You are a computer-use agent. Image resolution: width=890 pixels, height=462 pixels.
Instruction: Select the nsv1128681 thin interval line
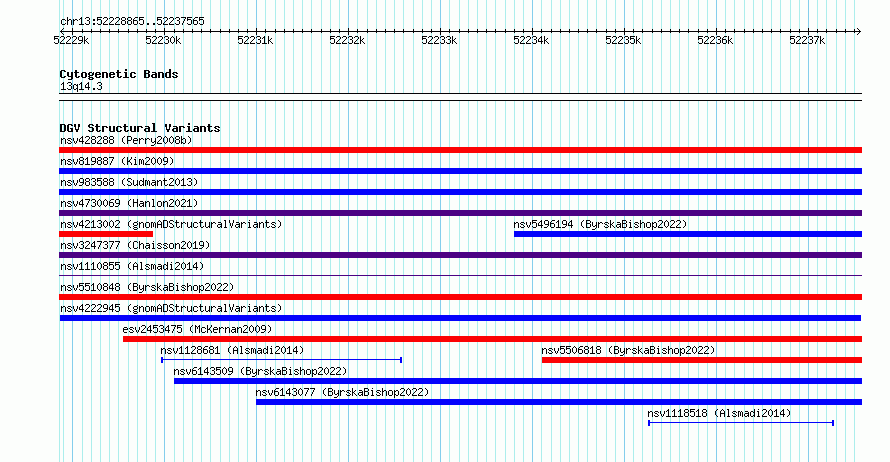pyautogui.click(x=282, y=360)
